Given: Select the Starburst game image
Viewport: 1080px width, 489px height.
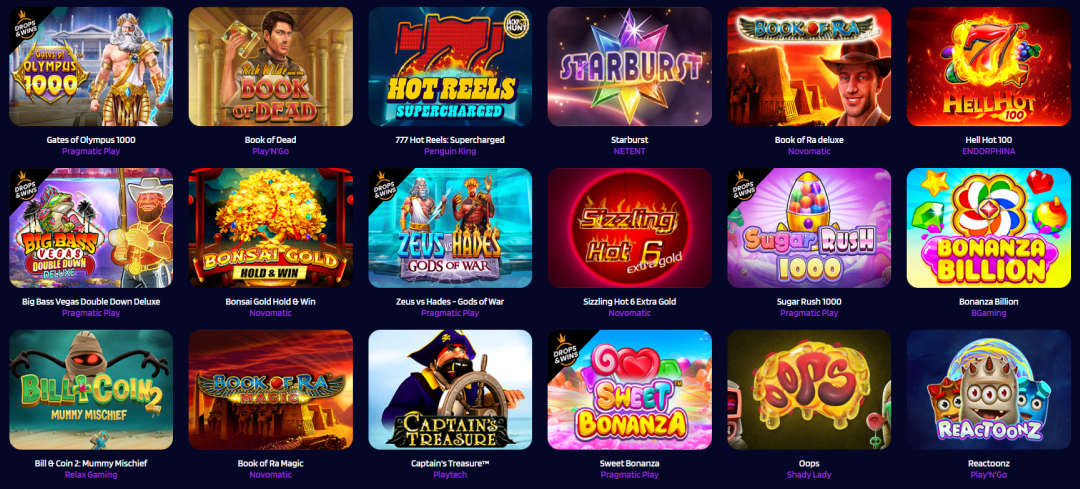Looking at the screenshot, I should click(630, 67).
